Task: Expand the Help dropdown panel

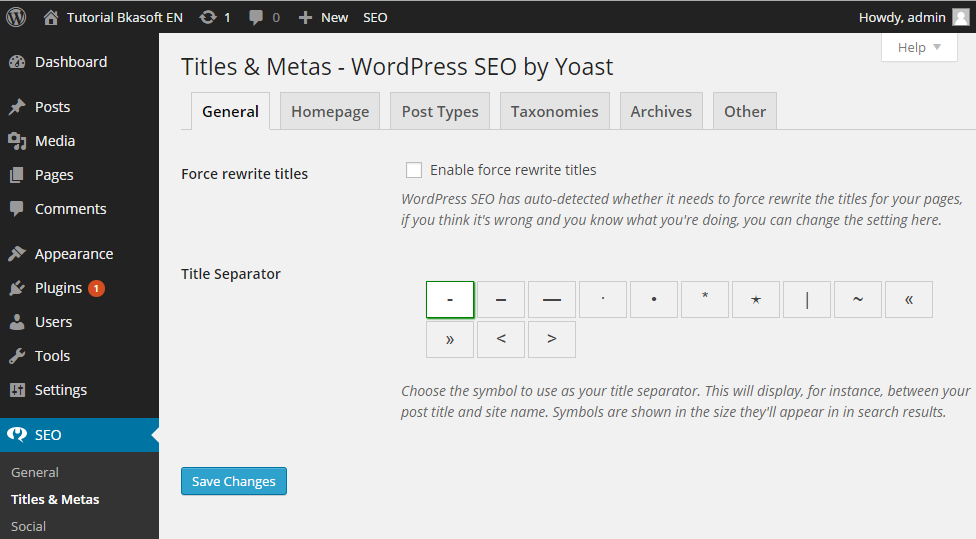Action: click(x=919, y=47)
